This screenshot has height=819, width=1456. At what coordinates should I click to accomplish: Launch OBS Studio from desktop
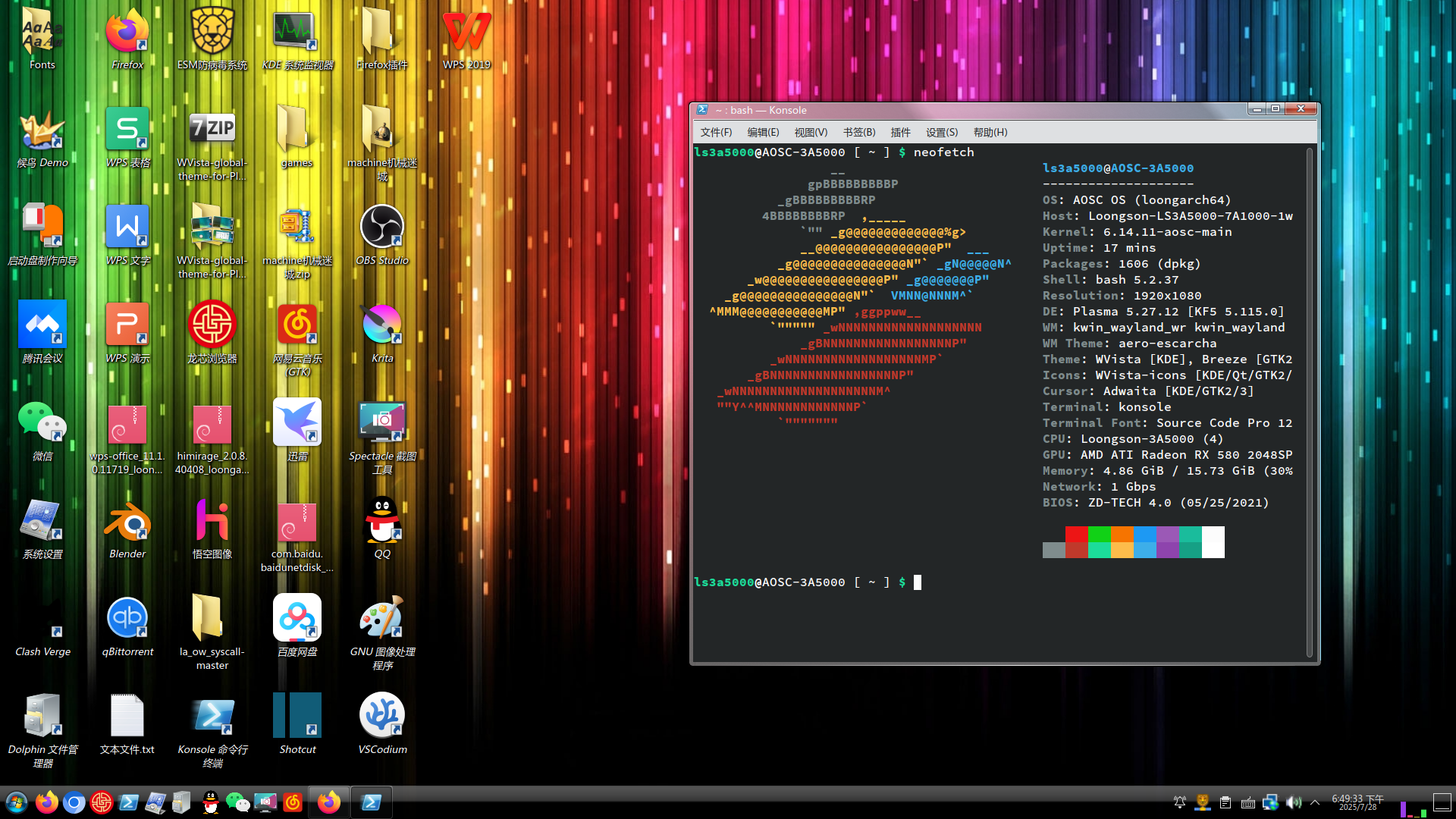coord(382,235)
